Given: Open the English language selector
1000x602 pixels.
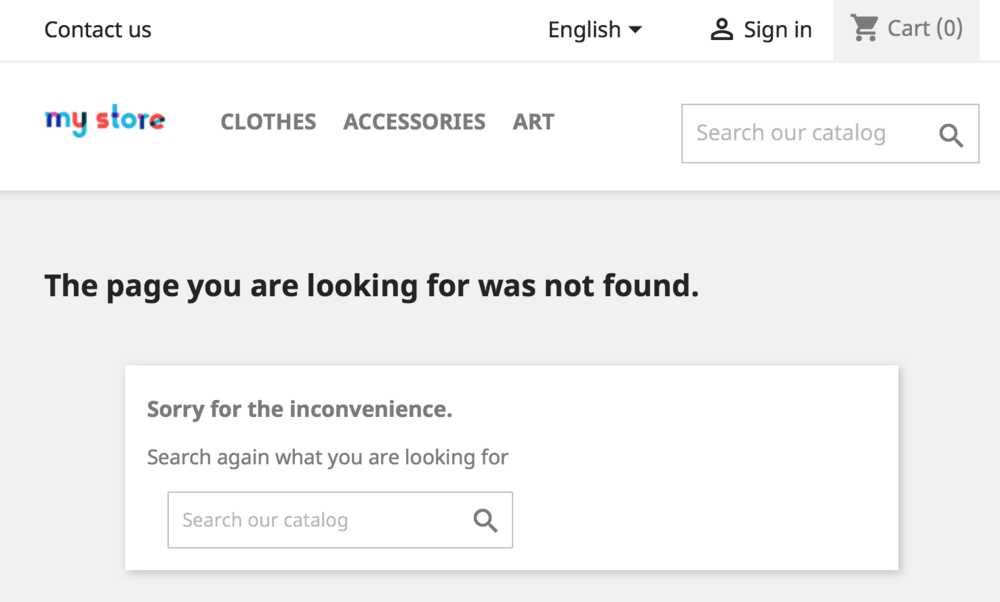Looking at the screenshot, I should click(x=585, y=30).
